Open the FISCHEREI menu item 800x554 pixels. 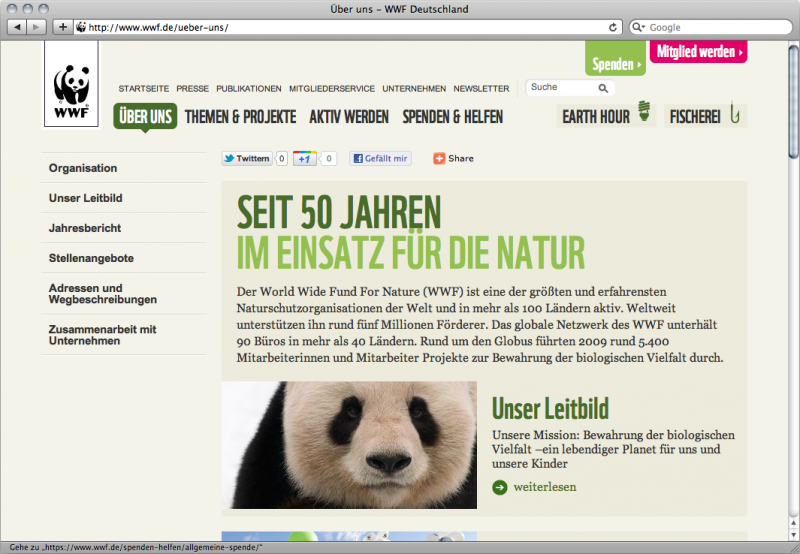[x=705, y=115]
